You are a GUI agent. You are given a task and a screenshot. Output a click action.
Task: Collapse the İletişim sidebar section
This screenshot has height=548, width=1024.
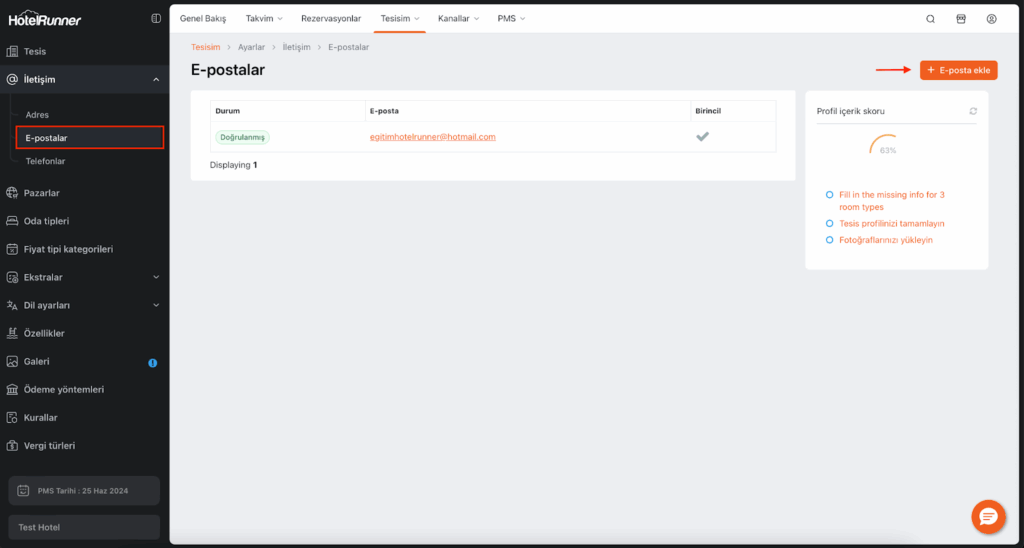point(155,80)
